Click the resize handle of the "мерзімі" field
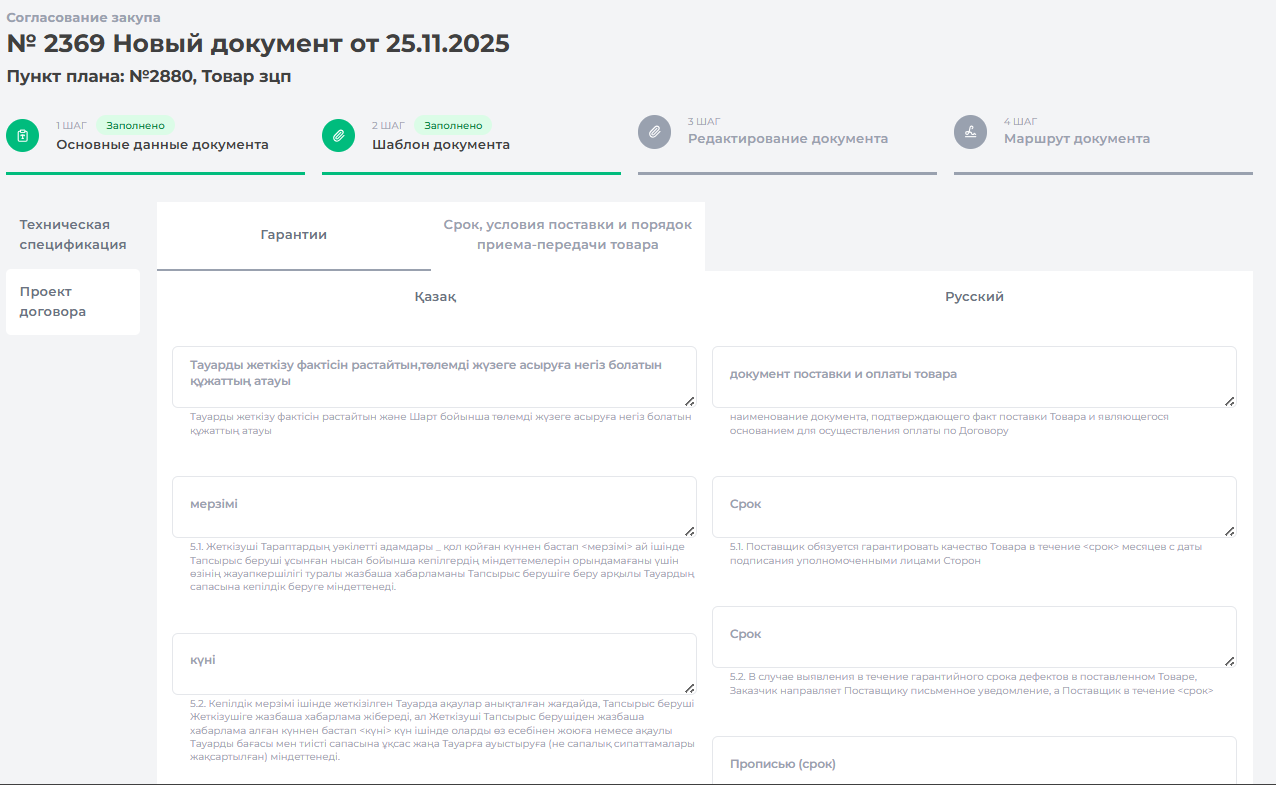 pos(689,531)
